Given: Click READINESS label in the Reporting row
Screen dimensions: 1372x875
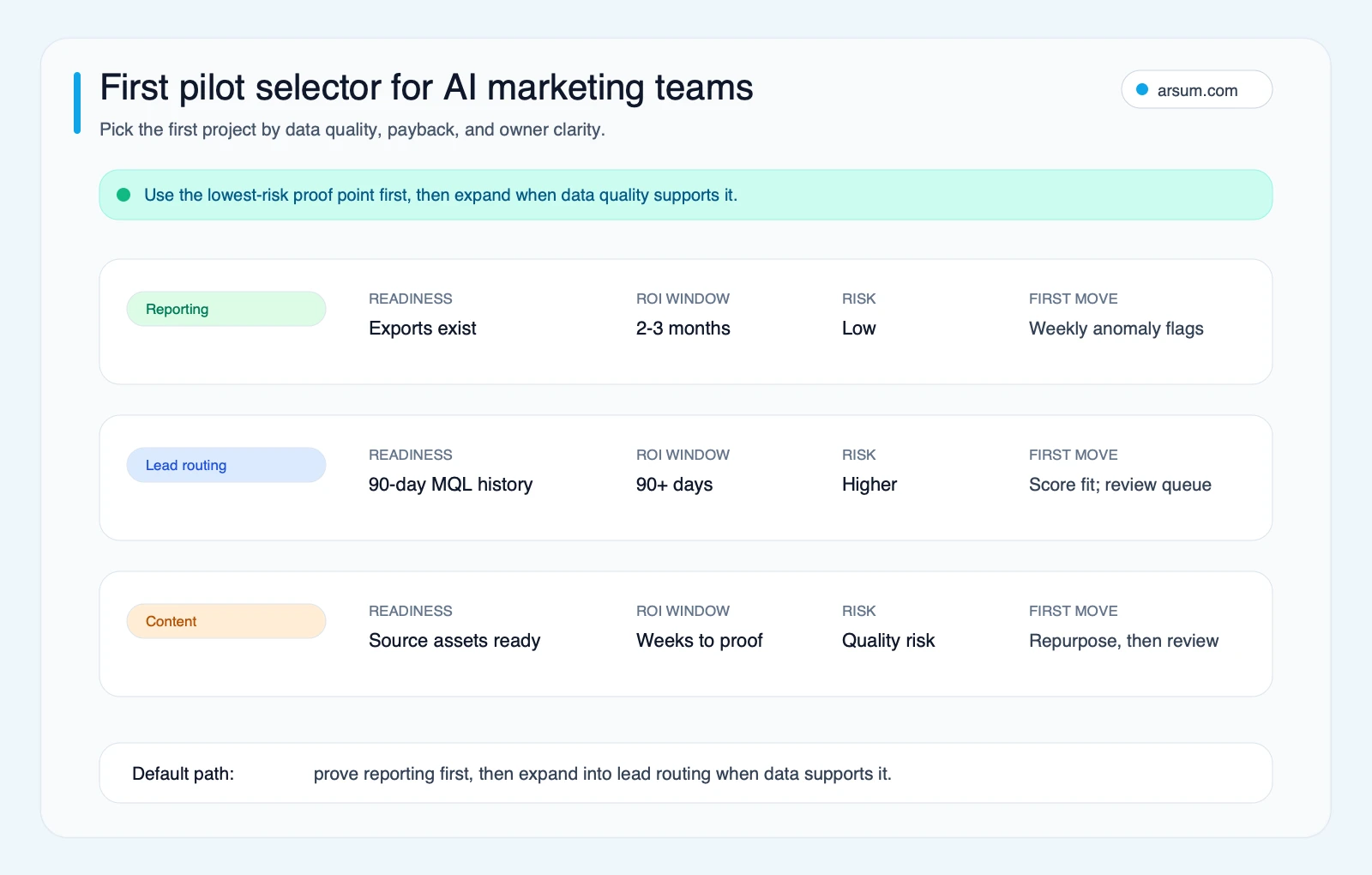Looking at the screenshot, I should coord(411,299).
